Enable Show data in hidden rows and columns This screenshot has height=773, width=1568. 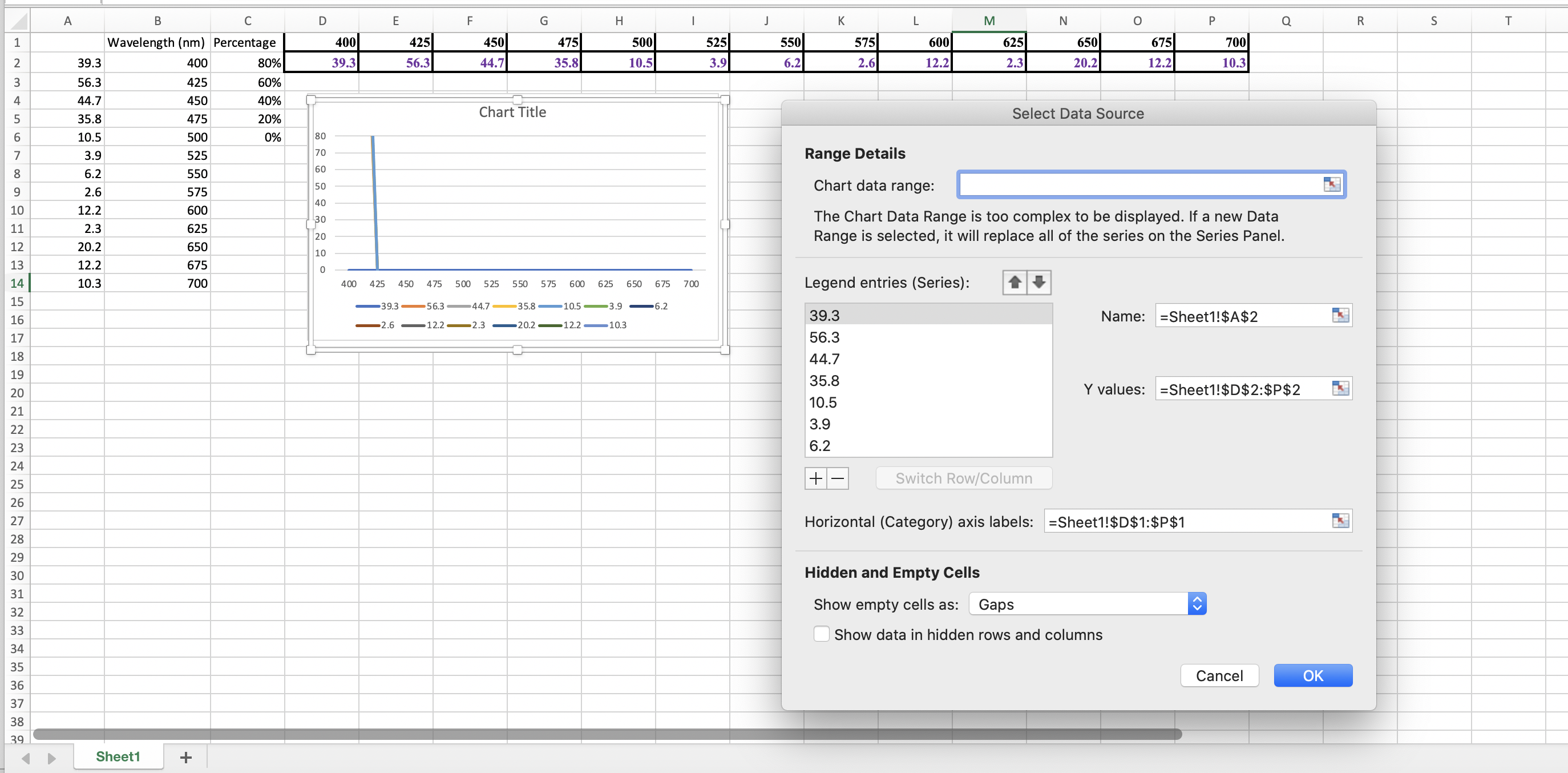click(x=821, y=635)
